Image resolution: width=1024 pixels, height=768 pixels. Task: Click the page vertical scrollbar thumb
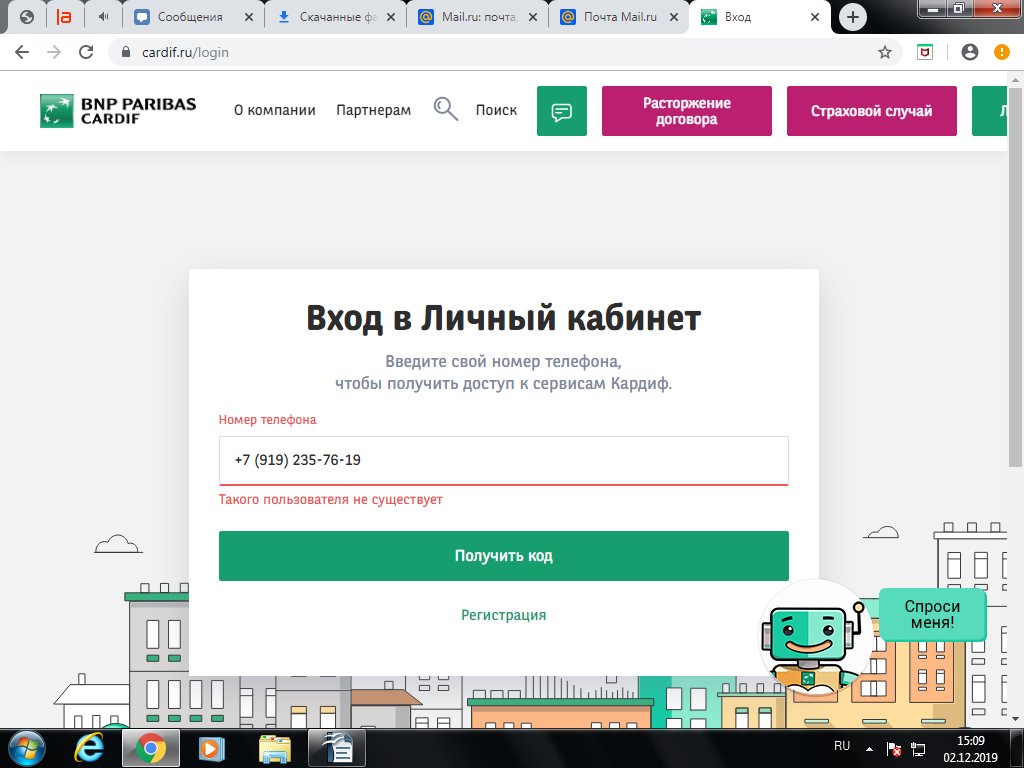pyautogui.click(x=1016, y=276)
